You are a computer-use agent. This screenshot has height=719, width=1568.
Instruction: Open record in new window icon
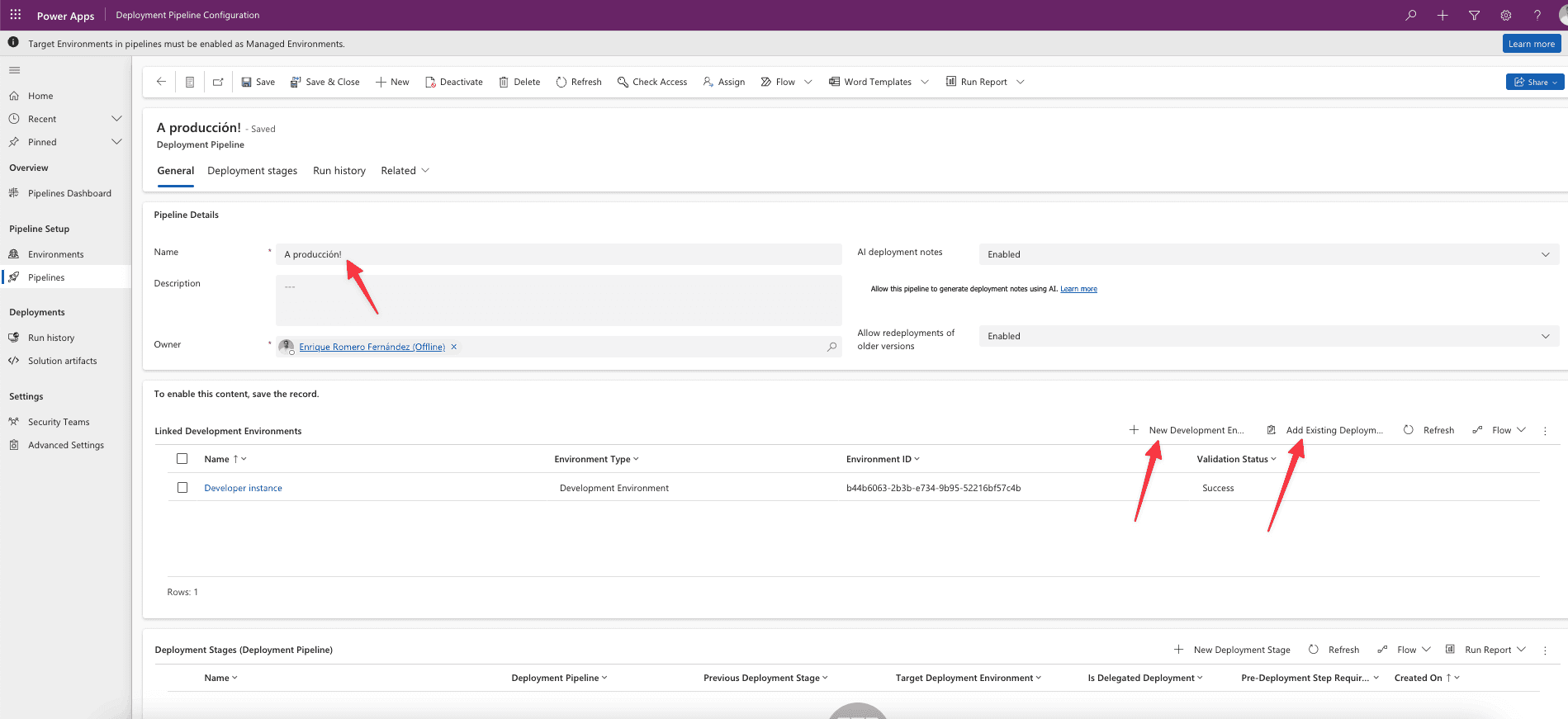[218, 82]
